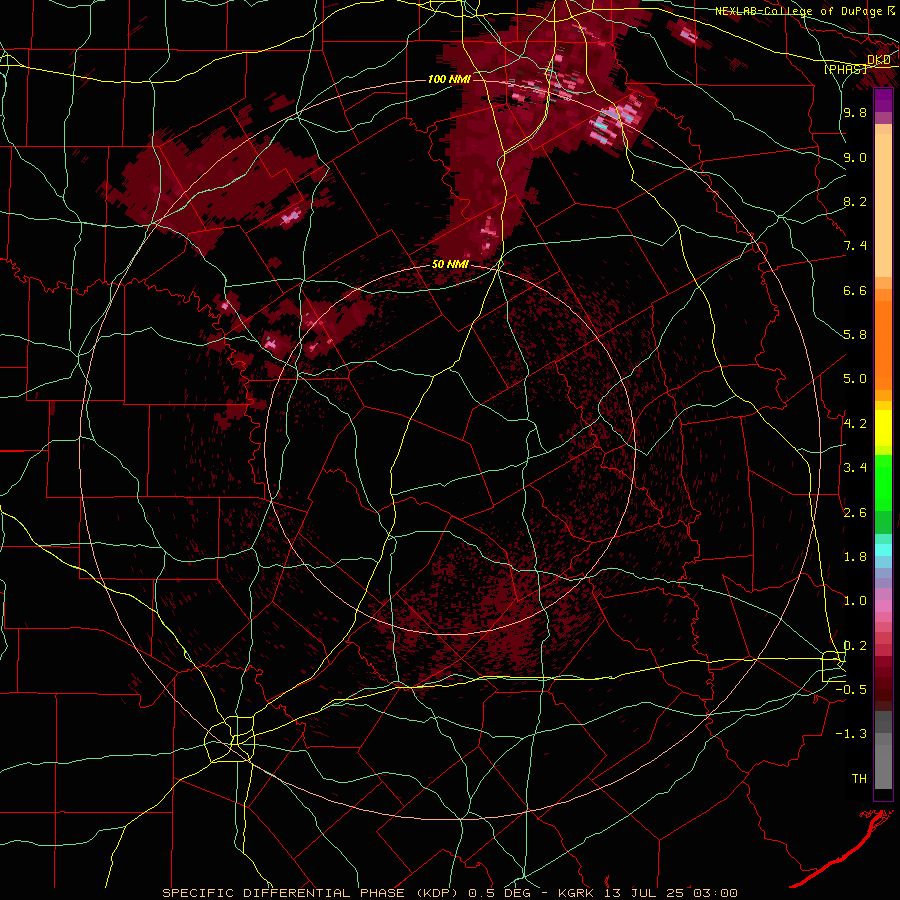The height and width of the screenshot is (900, 900).
Task: Click the 13 JUL 25 03:00 timestamp
Action: pos(671,893)
